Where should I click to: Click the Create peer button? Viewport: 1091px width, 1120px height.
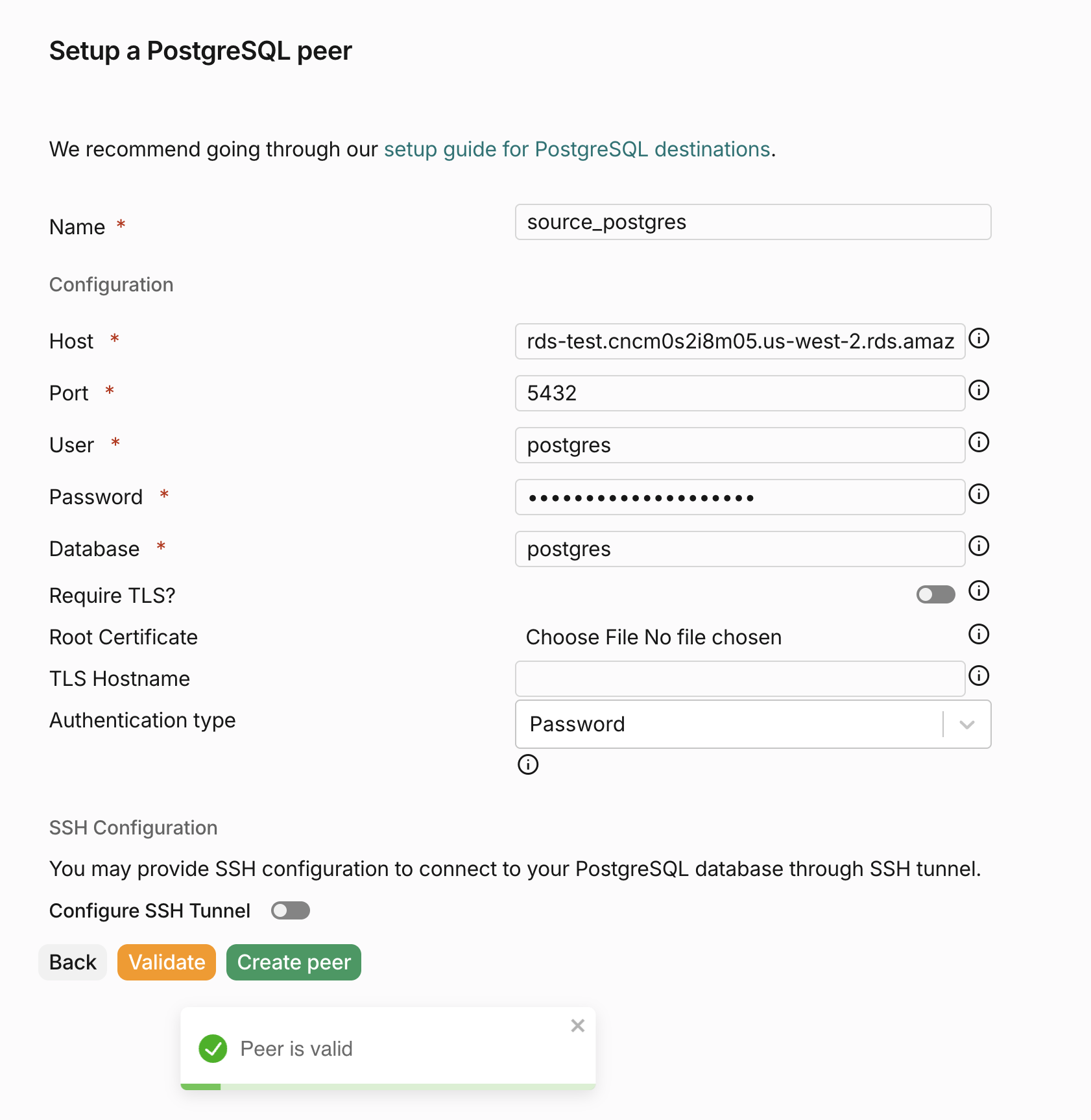(x=293, y=962)
